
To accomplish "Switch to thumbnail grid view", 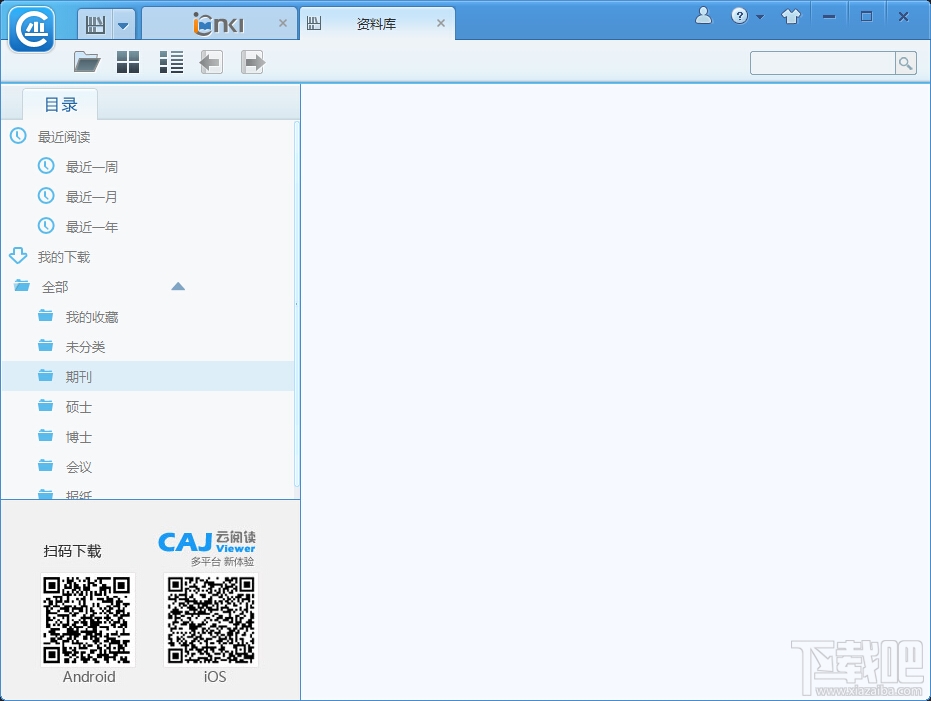I will pyautogui.click(x=128, y=62).
